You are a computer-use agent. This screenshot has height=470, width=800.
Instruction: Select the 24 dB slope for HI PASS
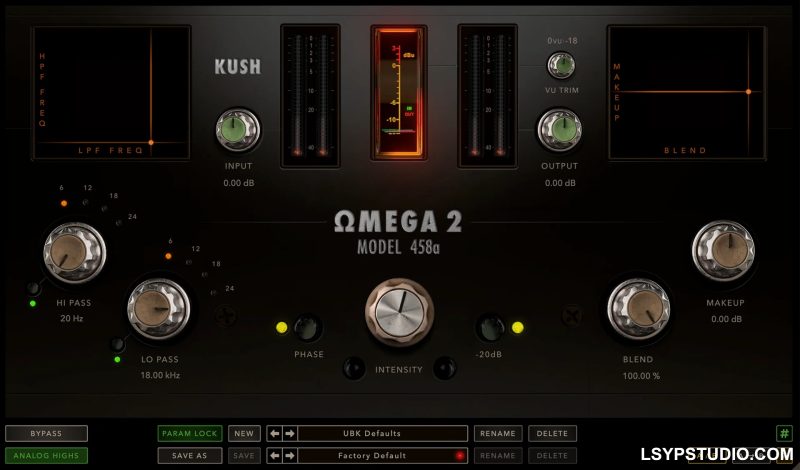(x=119, y=223)
